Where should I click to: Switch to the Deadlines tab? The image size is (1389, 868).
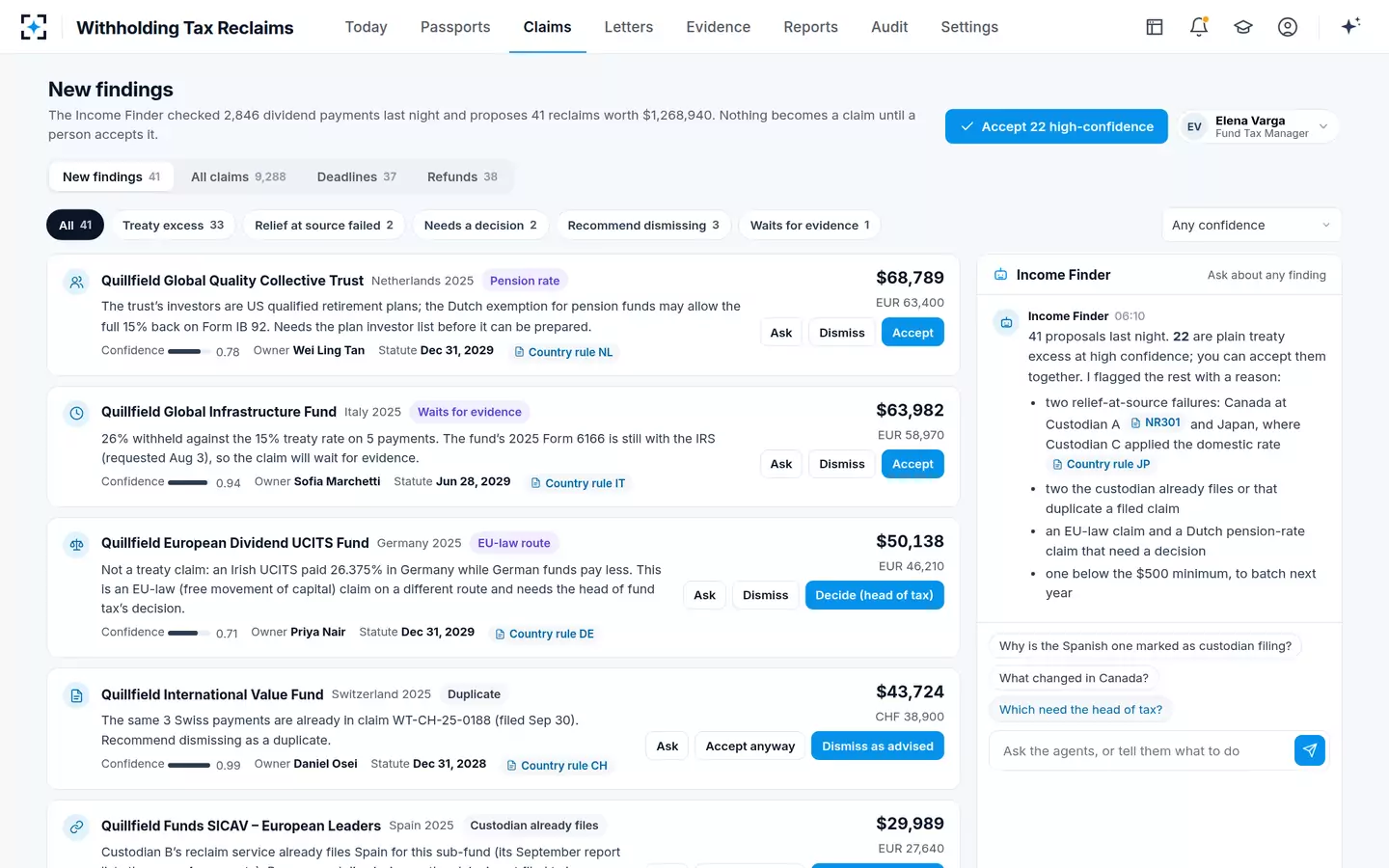click(x=357, y=176)
